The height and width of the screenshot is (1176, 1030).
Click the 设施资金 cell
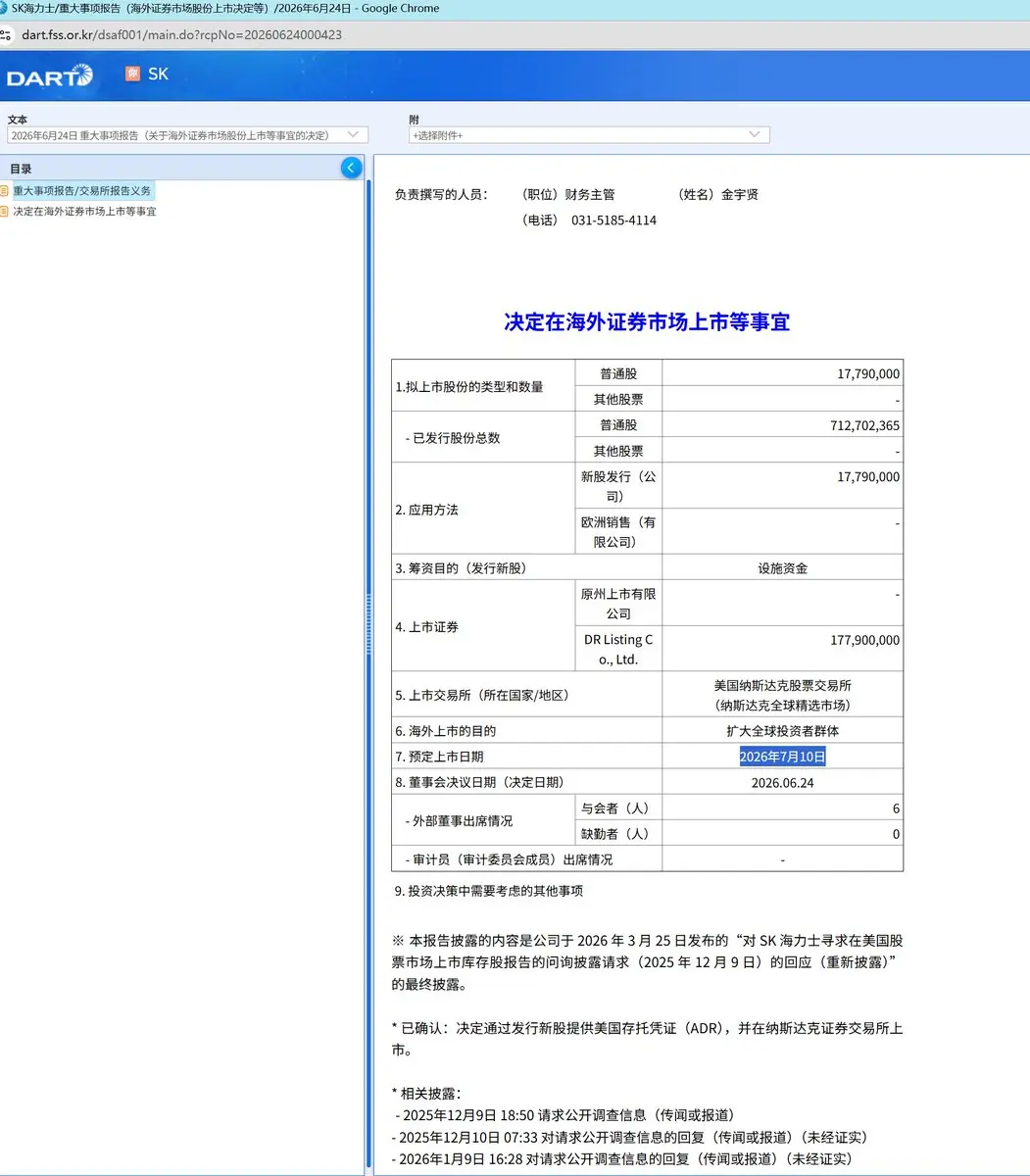point(782,568)
